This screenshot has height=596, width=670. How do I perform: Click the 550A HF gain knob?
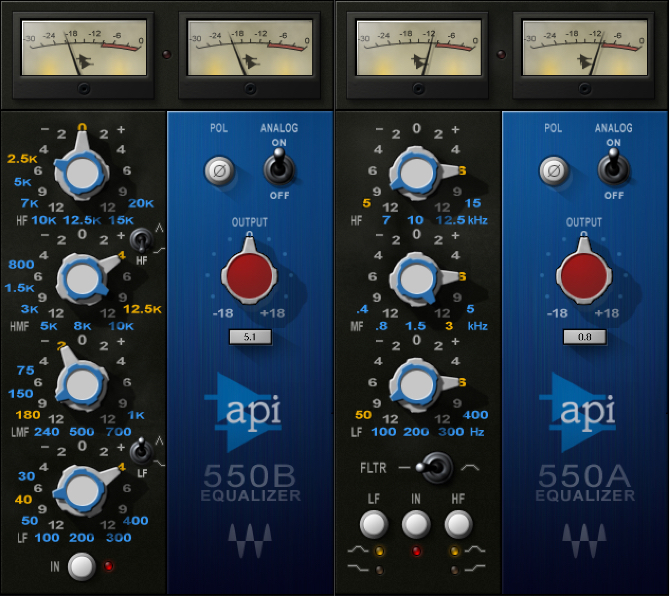(x=416, y=173)
